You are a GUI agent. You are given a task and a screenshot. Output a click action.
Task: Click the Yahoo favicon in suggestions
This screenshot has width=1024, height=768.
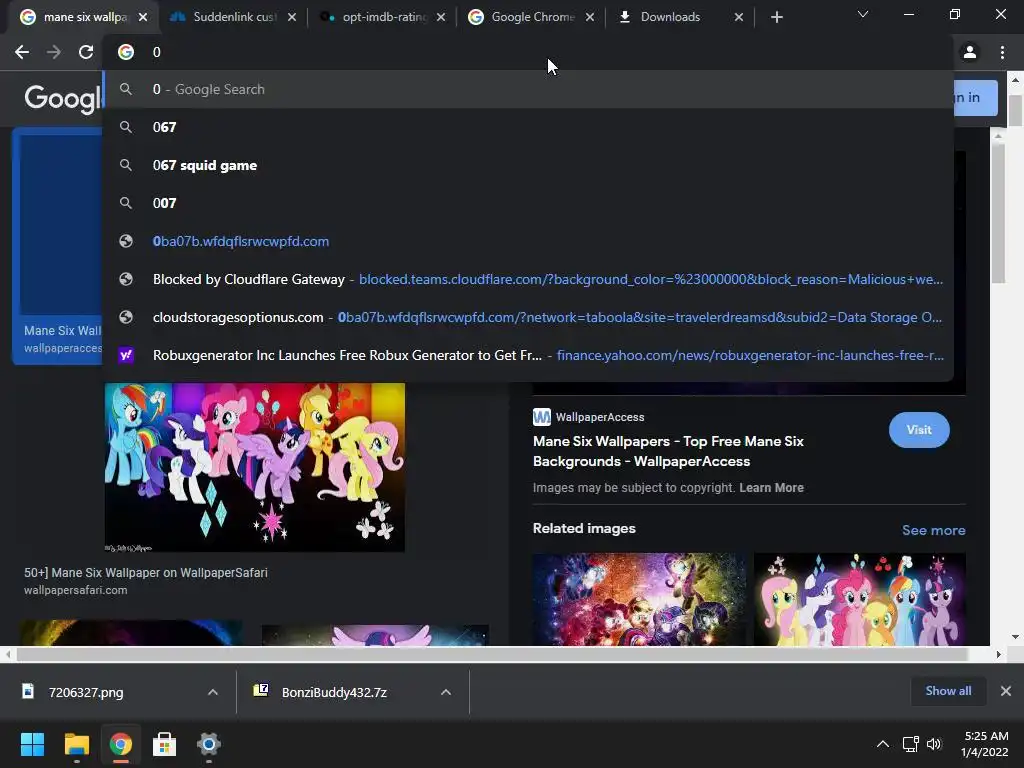[126, 355]
